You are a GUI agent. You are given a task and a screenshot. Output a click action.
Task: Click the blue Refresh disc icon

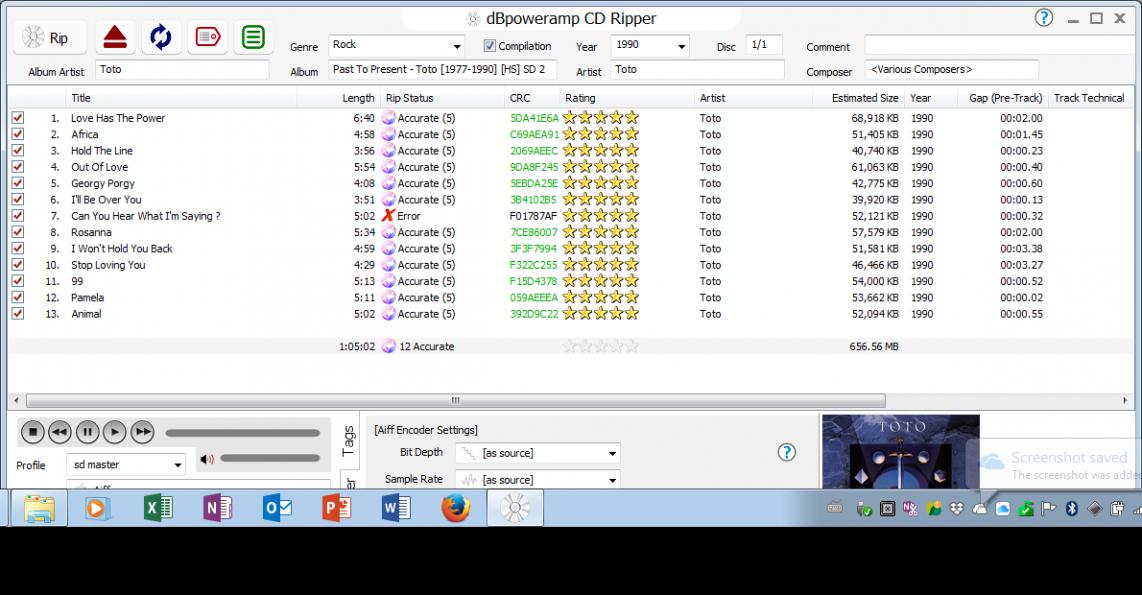(x=161, y=38)
